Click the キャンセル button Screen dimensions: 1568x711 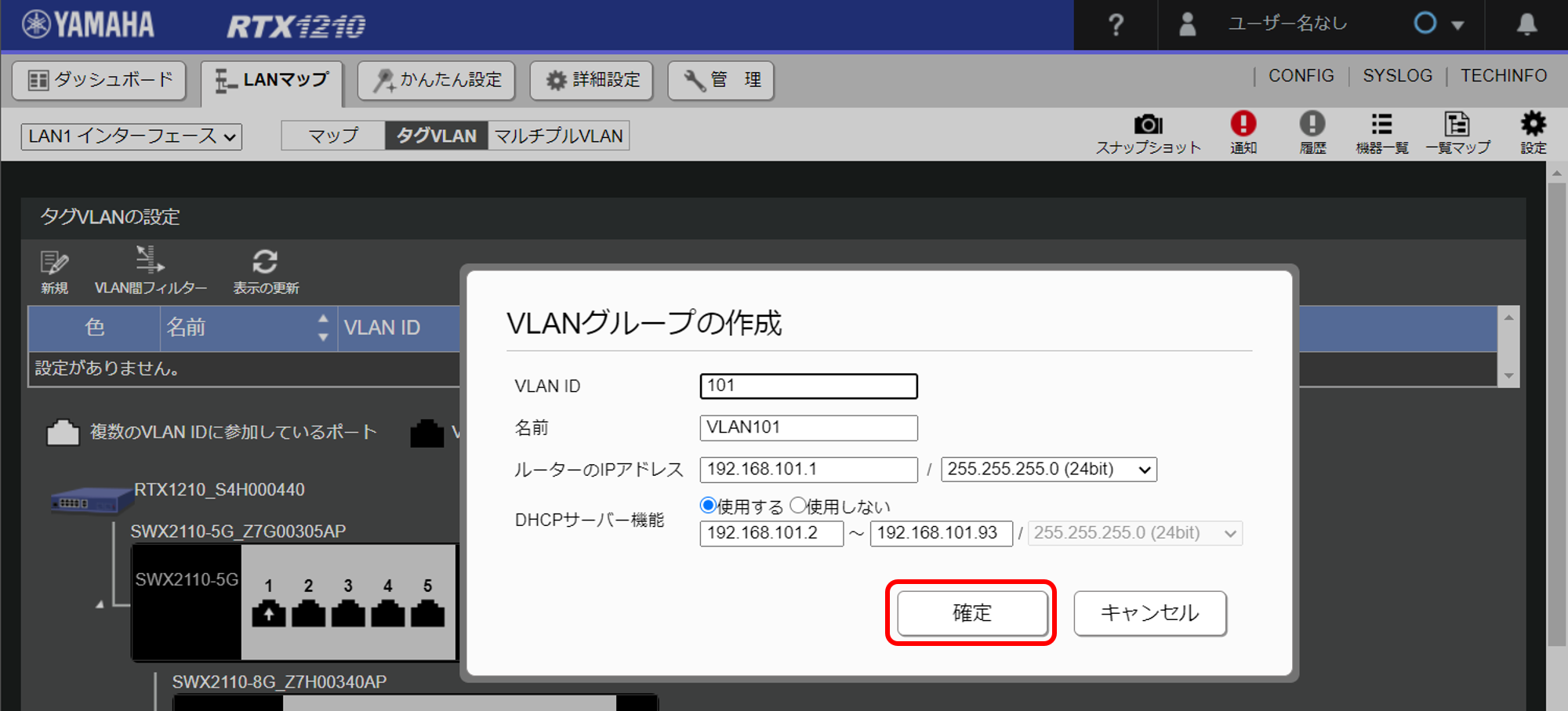coord(1149,613)
